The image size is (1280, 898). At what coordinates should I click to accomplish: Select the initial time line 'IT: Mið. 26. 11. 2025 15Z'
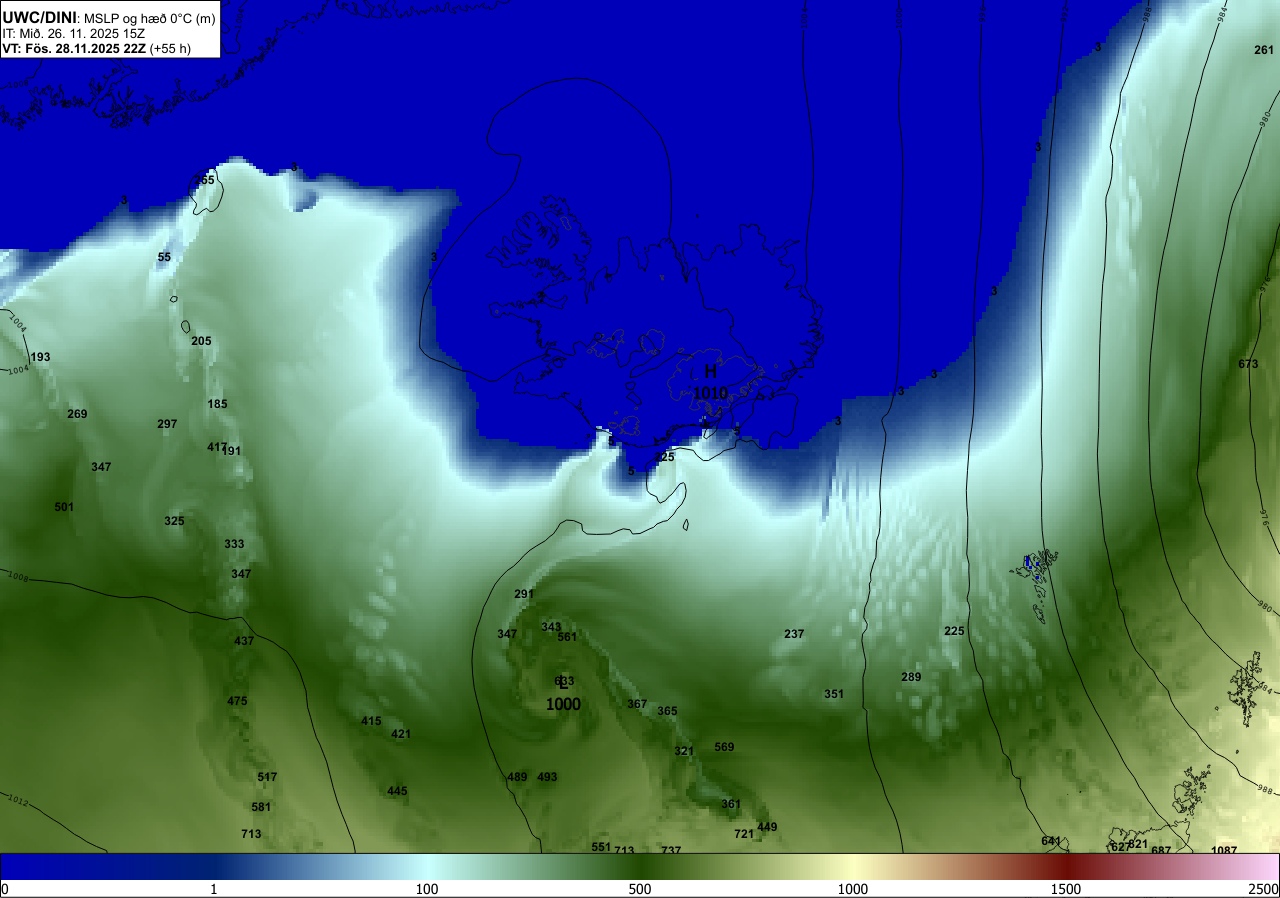73,33
